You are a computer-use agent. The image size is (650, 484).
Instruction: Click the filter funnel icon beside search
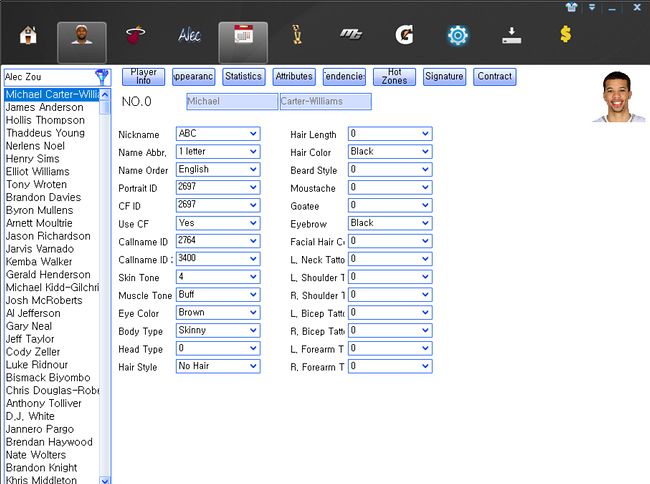[102, 76]
